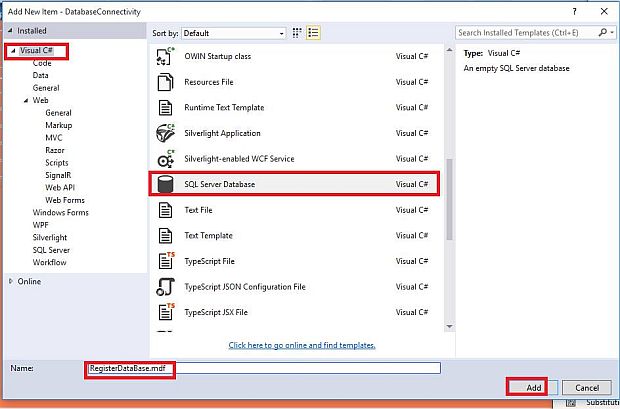Select the Runtime Text Template text
The image size is (620, 409).
point(224,108)
